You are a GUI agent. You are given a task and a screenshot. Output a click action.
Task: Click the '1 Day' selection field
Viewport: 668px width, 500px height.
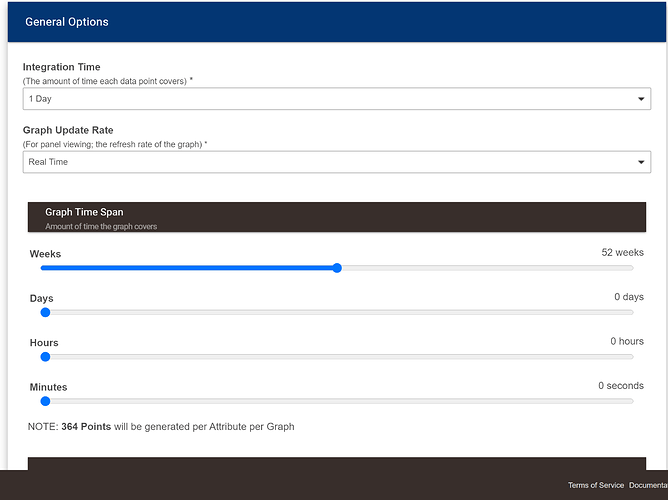(x=320, y=99)
